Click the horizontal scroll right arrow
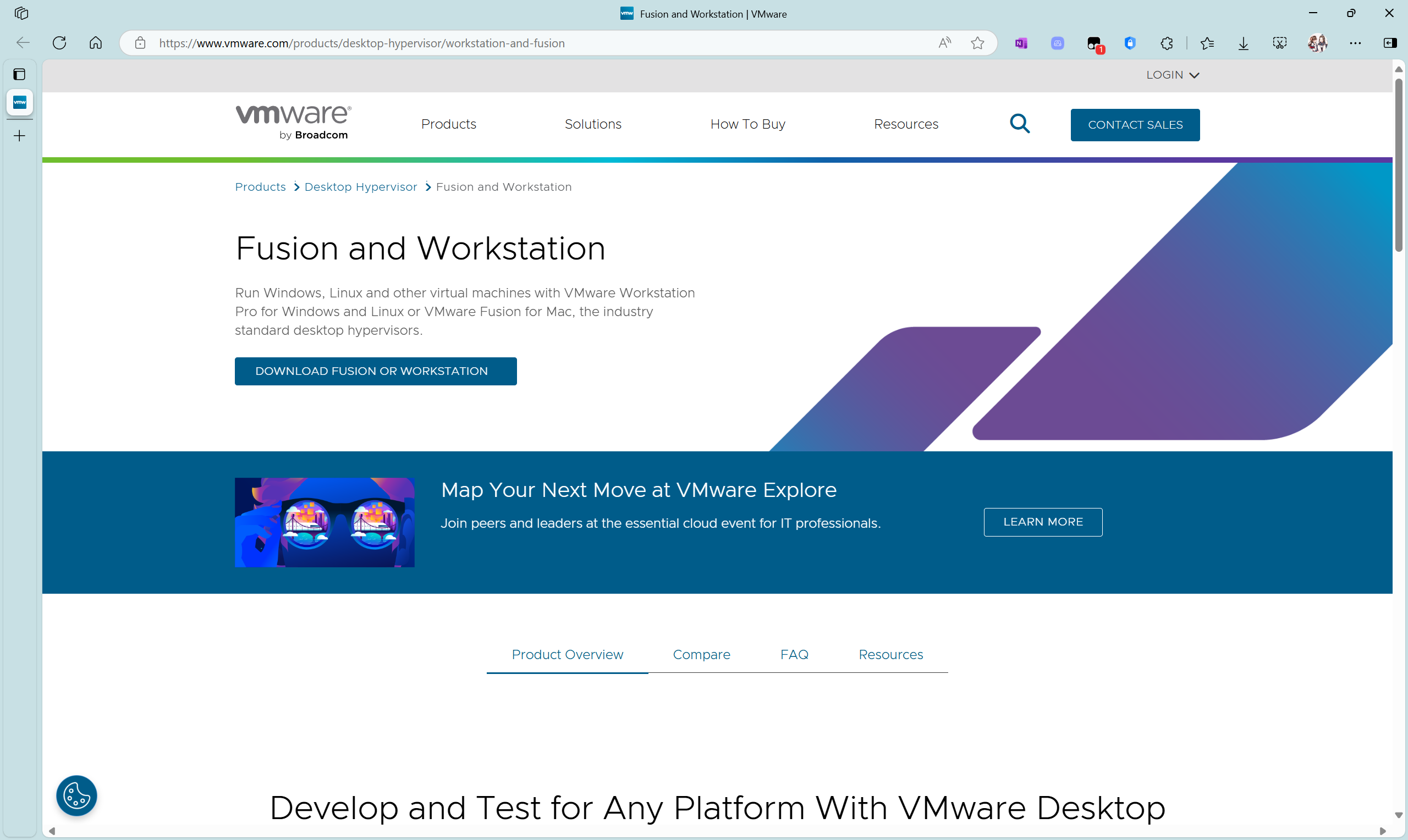 pyautogui.click(x=1383, y=831)
